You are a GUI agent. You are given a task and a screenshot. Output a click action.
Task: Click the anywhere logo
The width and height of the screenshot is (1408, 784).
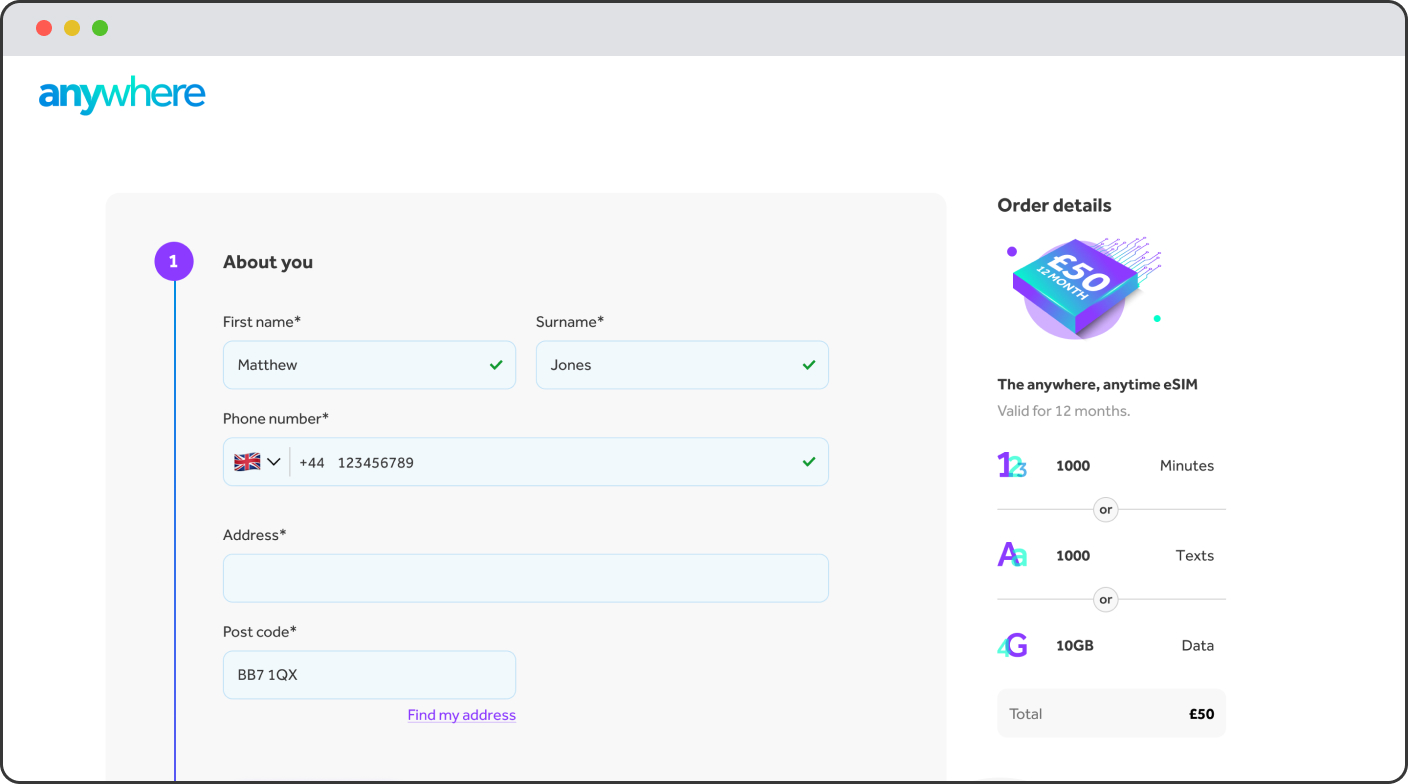[x=122, y=95]
